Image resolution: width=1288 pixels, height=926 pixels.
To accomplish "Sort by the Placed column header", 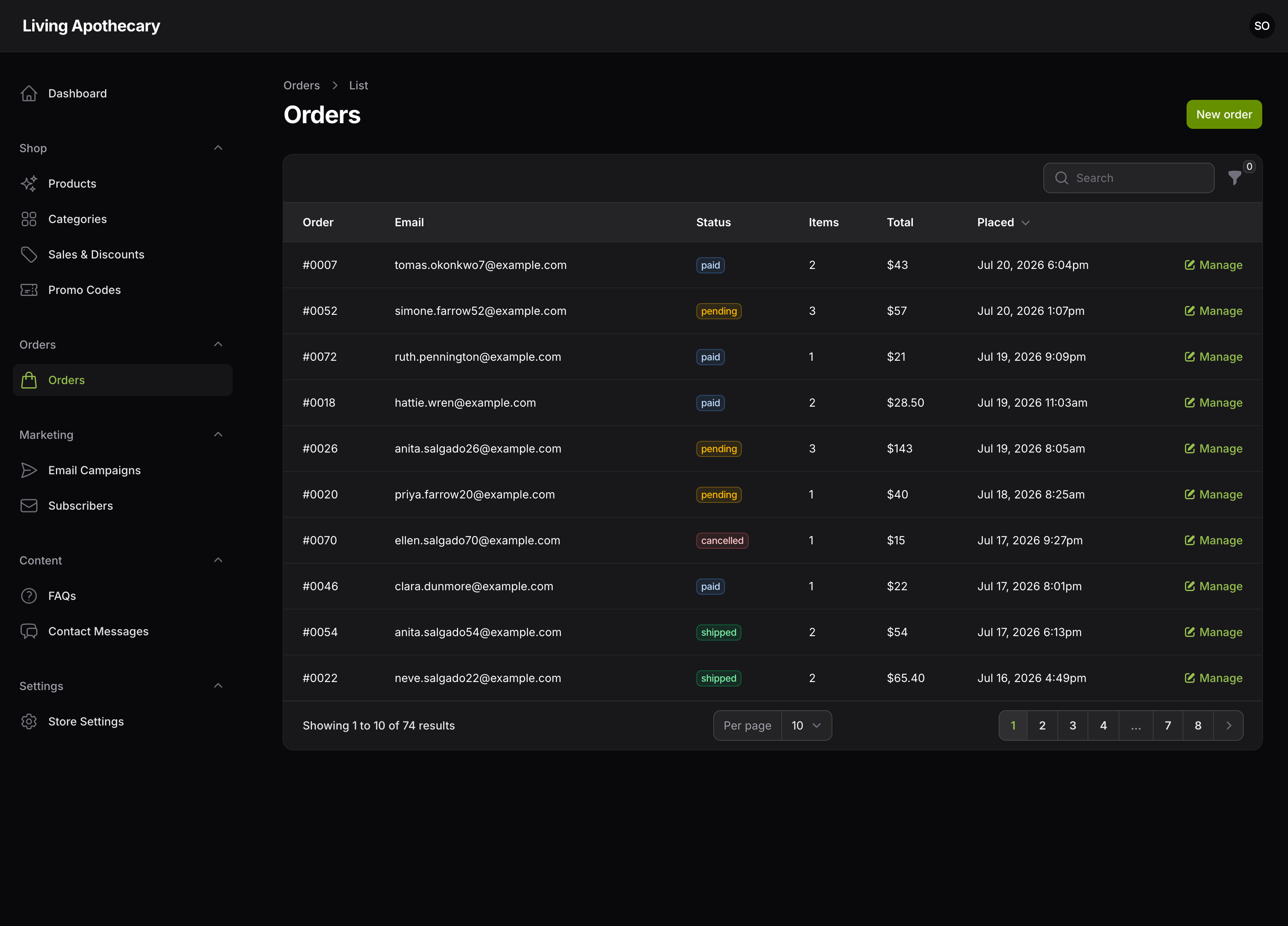I will [x=1003, y=222].
